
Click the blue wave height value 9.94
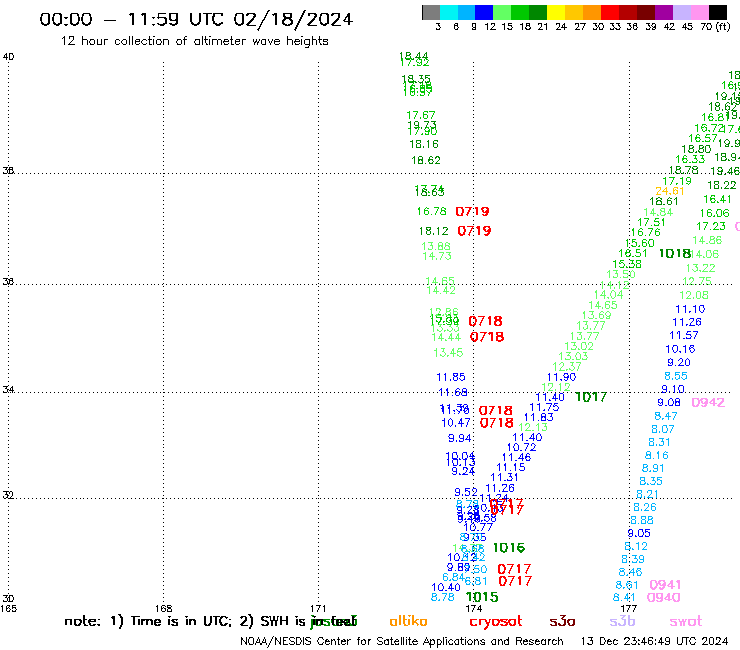[460, 439]
